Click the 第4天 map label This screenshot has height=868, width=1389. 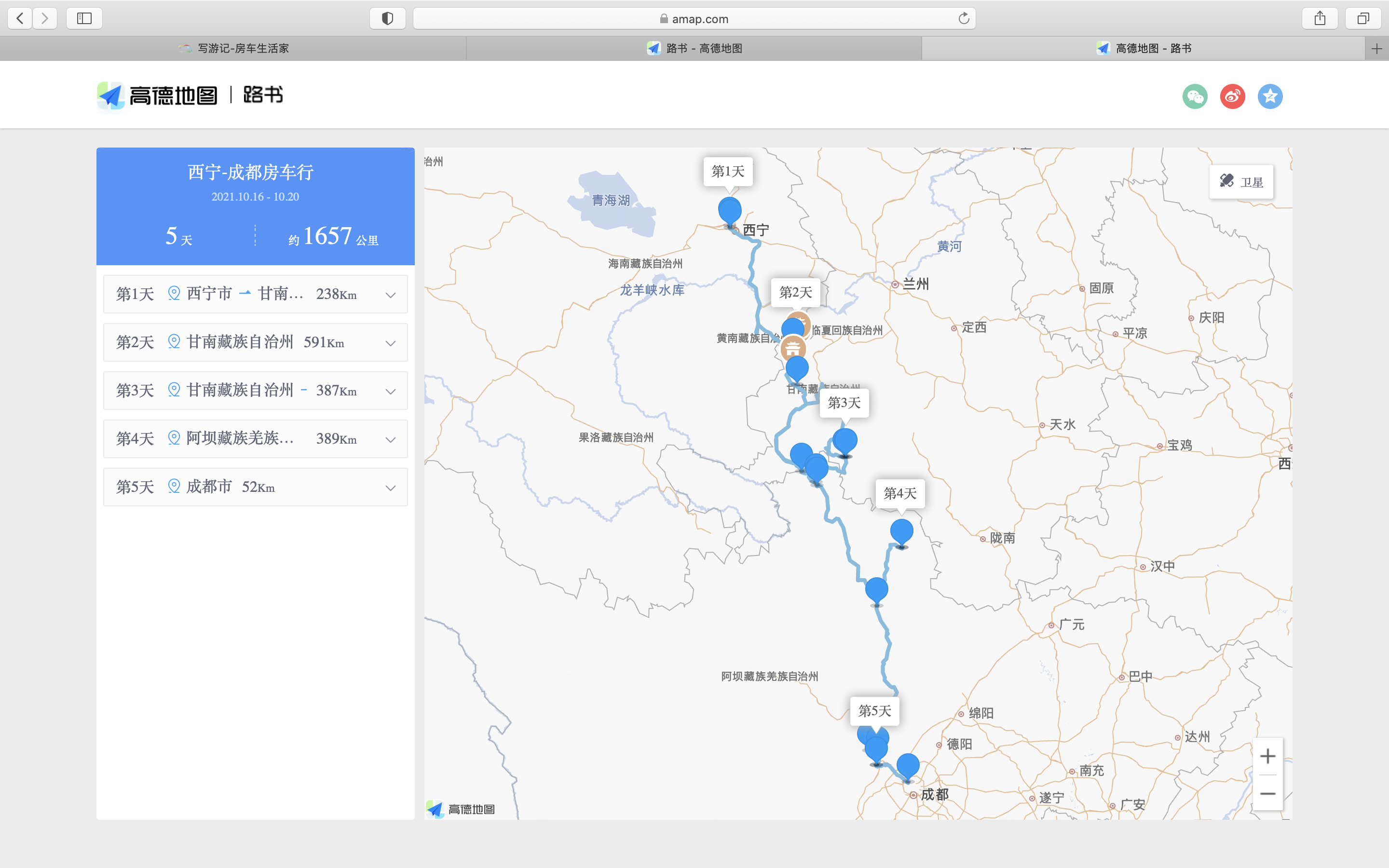[x=900, y=493]
